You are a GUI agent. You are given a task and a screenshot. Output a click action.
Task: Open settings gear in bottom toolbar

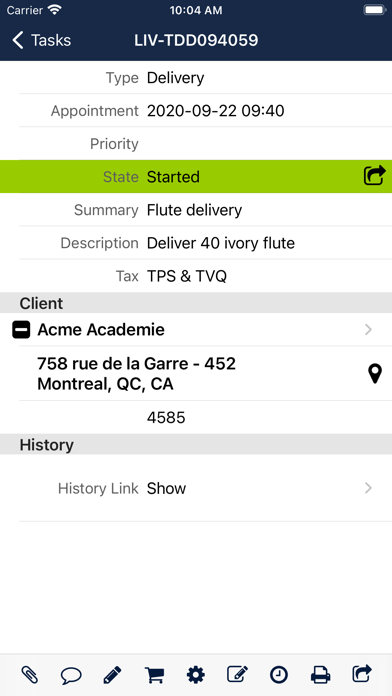pyautogui.click(x=196, y=675)
